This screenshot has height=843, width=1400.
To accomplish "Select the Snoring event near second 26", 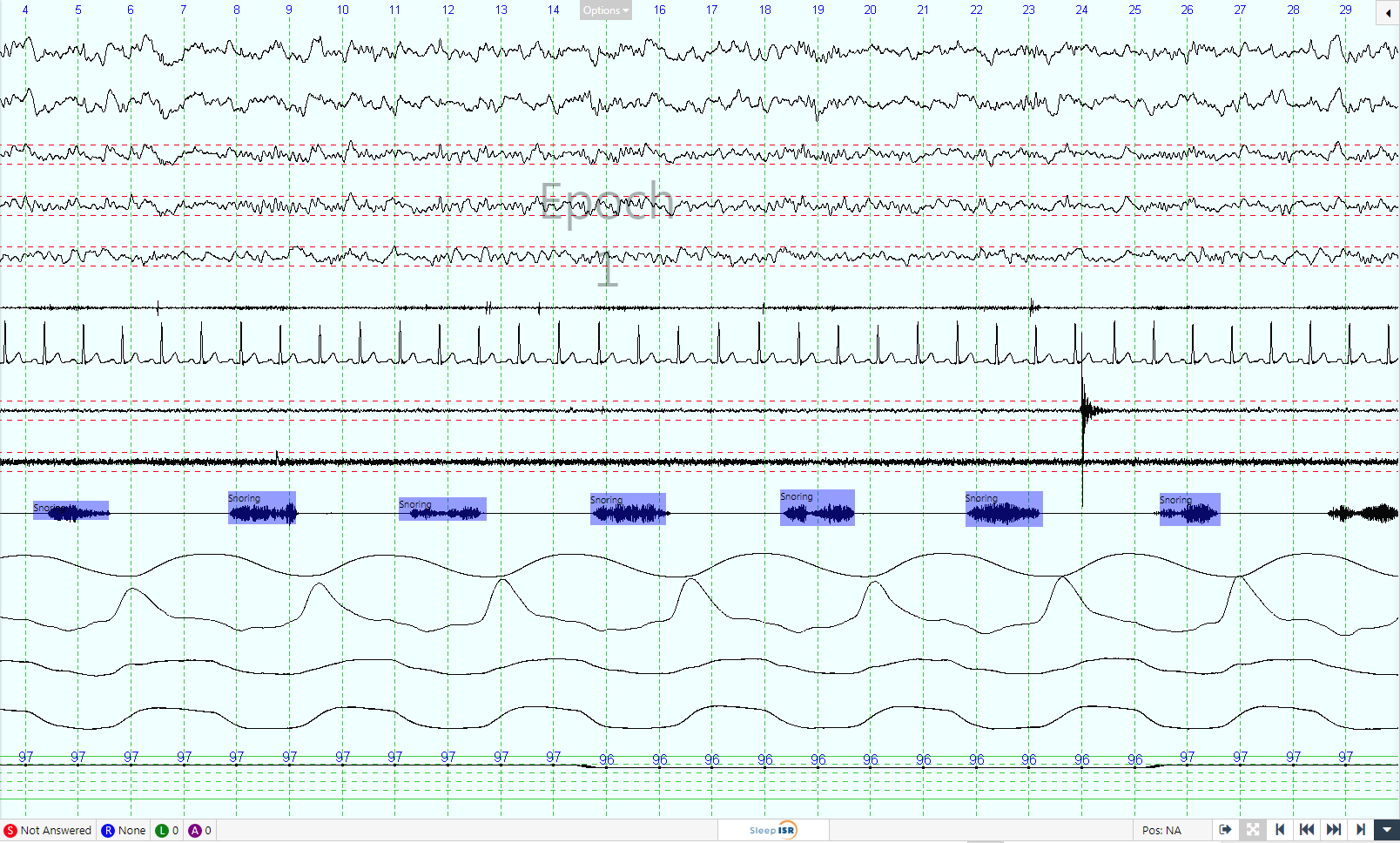I will pyautogui.click(x=1189, y=509).
